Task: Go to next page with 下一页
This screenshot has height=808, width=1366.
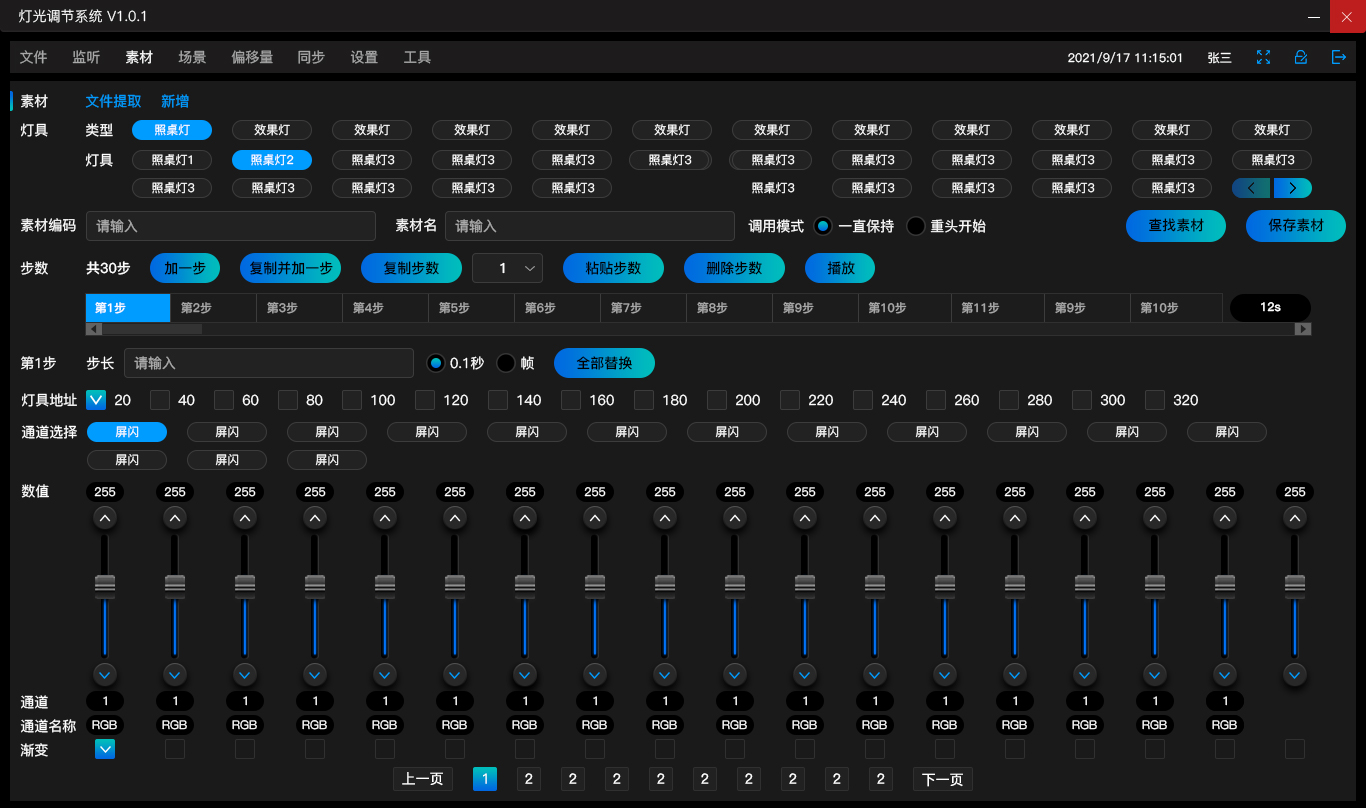Action: [942, 779]
